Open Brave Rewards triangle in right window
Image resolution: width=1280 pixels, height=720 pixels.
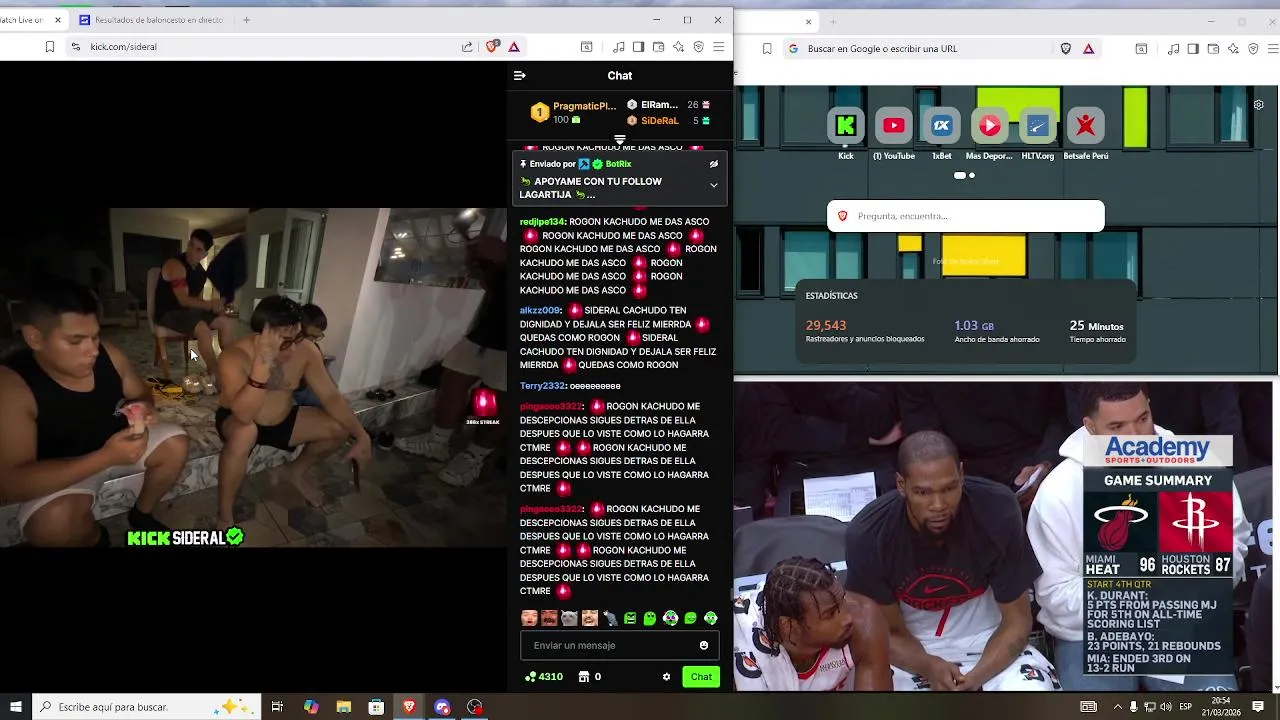pyautogui.click(x=1089, y=49)
